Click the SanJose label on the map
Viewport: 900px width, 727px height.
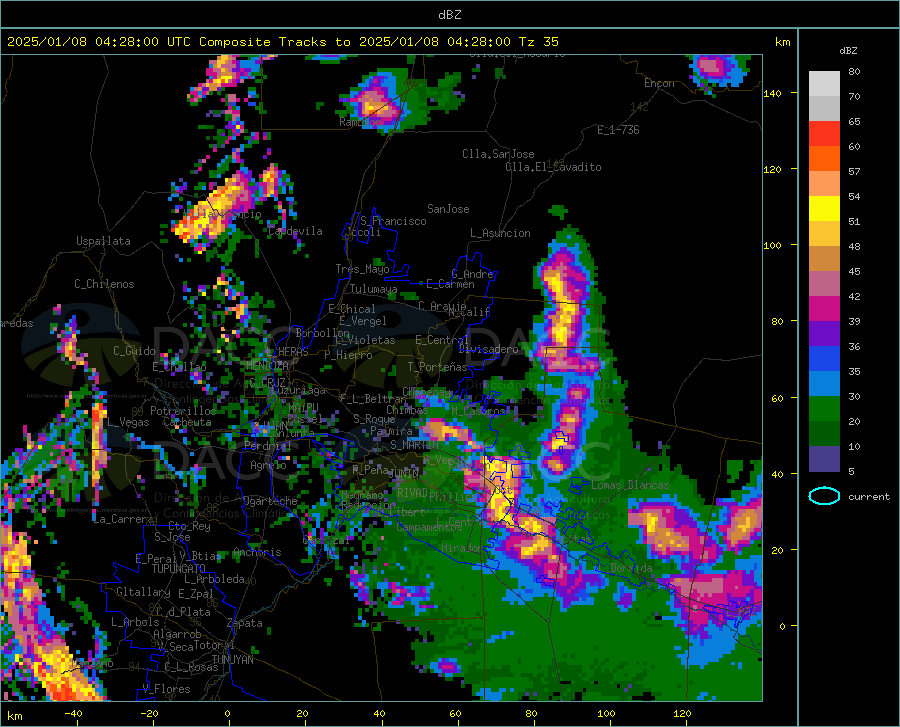click(x=448, y=209)
